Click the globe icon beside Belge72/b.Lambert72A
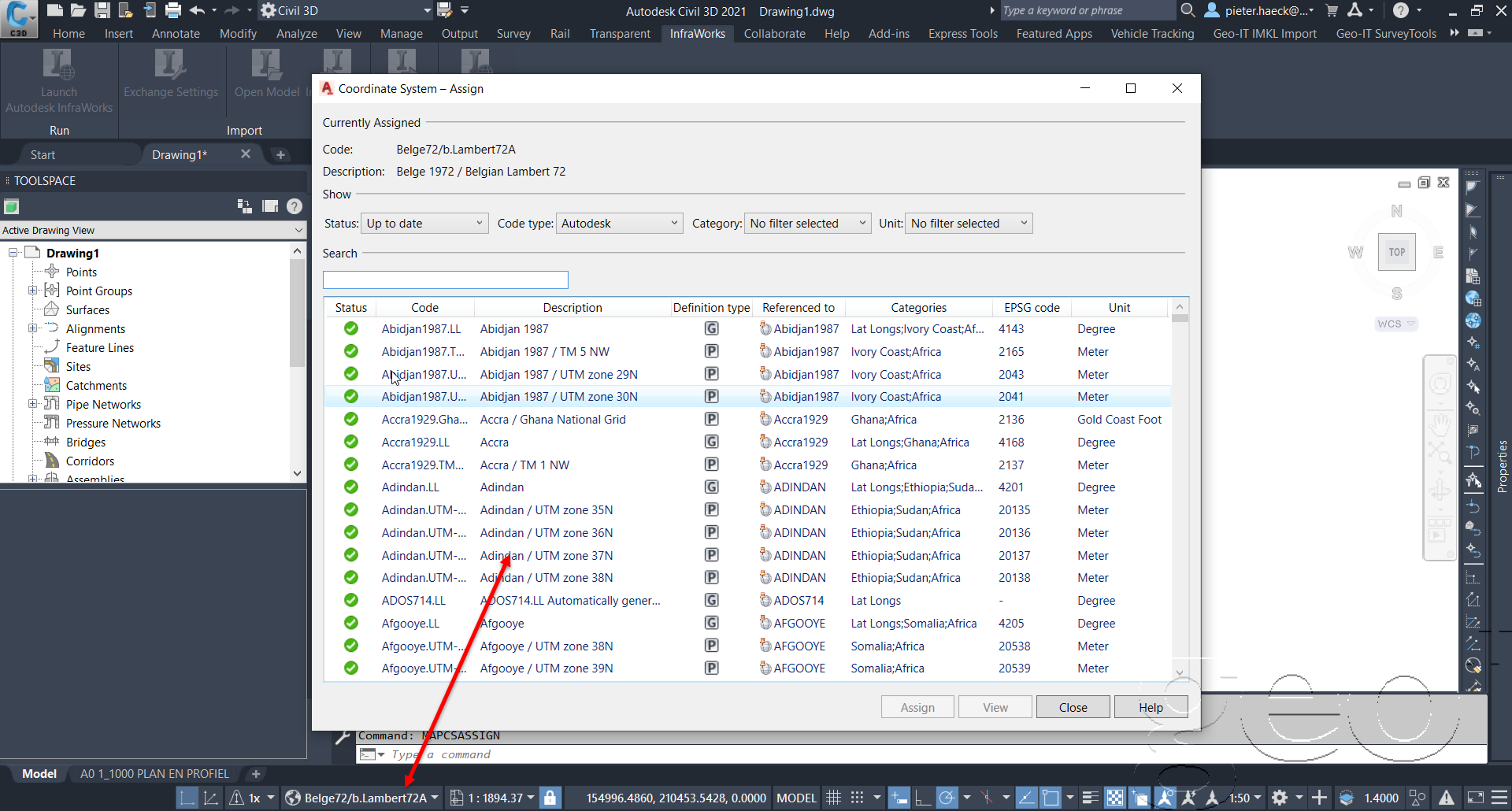Viewport: 1512px width, 811px height. pos(293,798)
